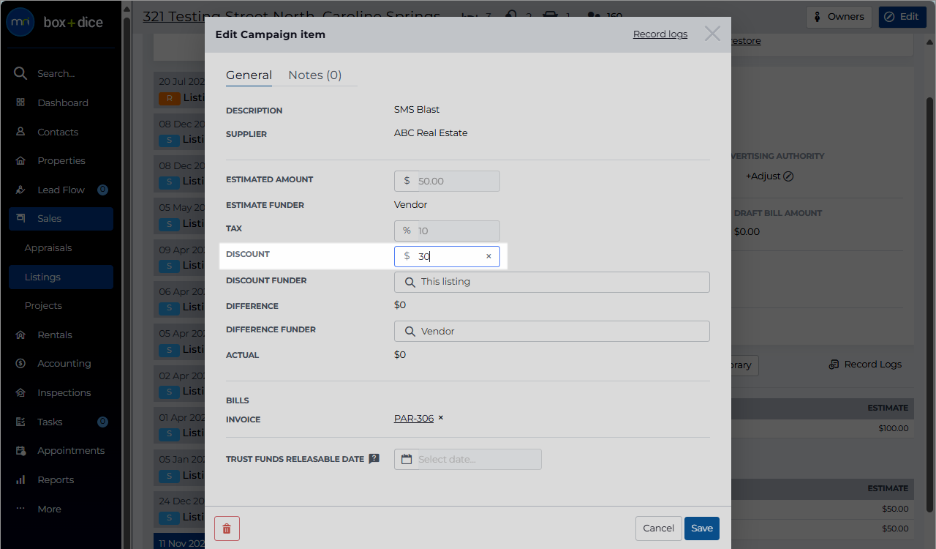Open Accounting in the sidebar
The image size is (936, 549).
click(x=64, y=363)
